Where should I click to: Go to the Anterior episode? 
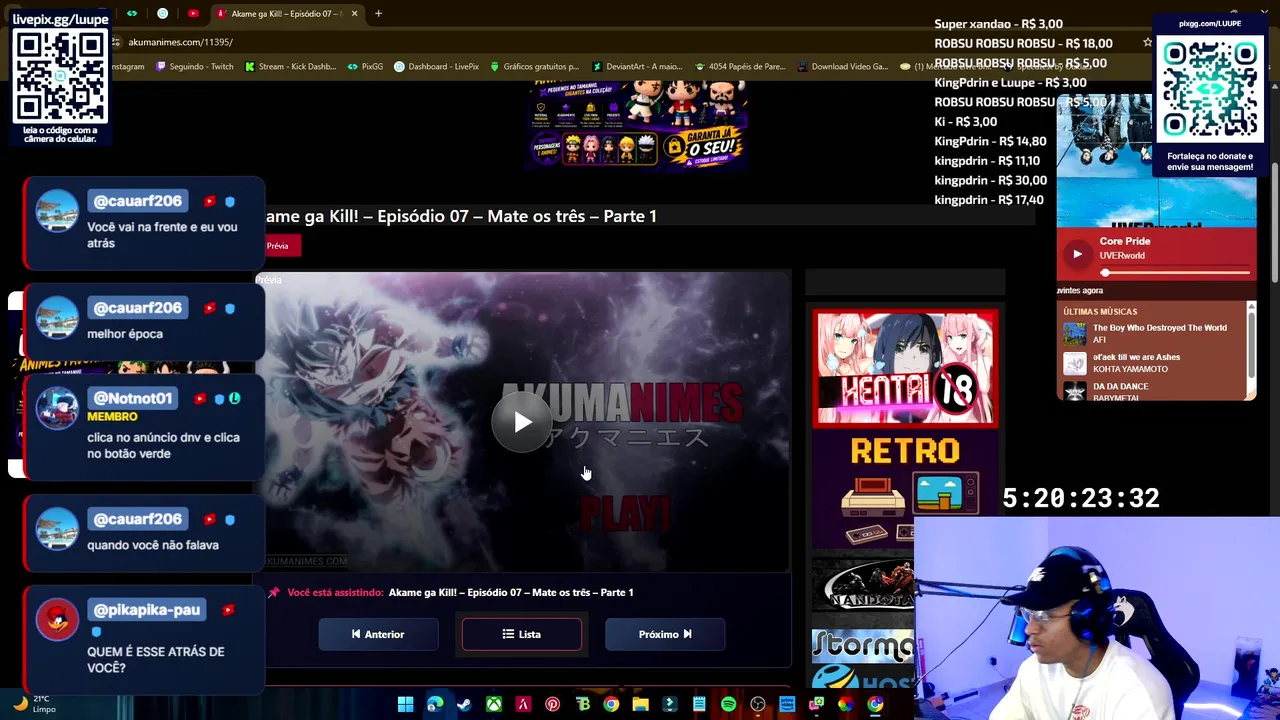[x=378, y=634]
